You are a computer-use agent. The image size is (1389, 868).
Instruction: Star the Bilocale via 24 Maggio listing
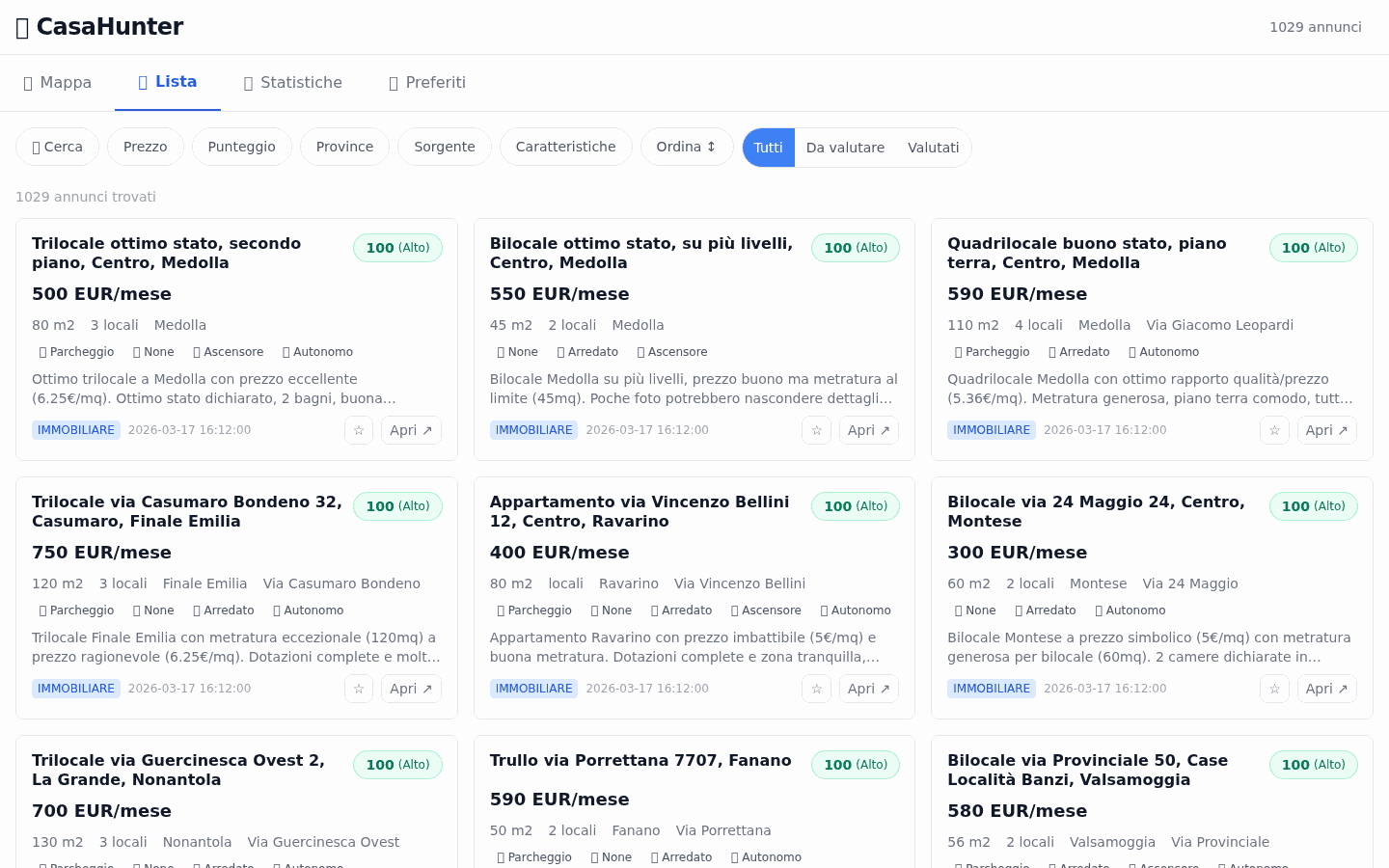coord(1274,688)
